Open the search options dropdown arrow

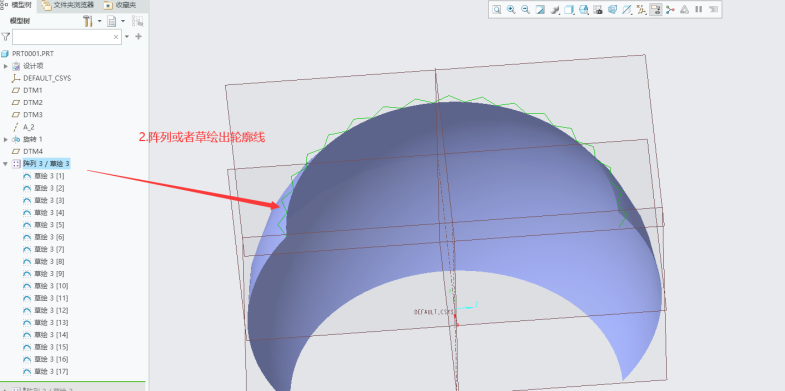[x=127, y=37]
